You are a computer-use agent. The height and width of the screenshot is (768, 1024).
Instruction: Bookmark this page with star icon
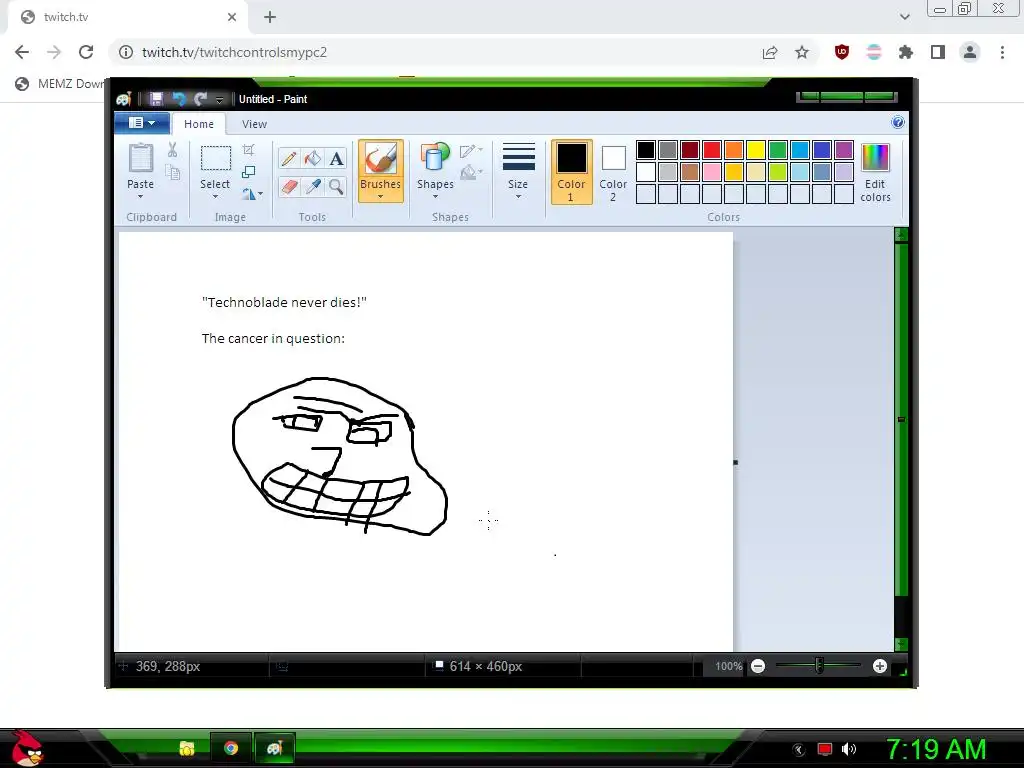[802, 52]
